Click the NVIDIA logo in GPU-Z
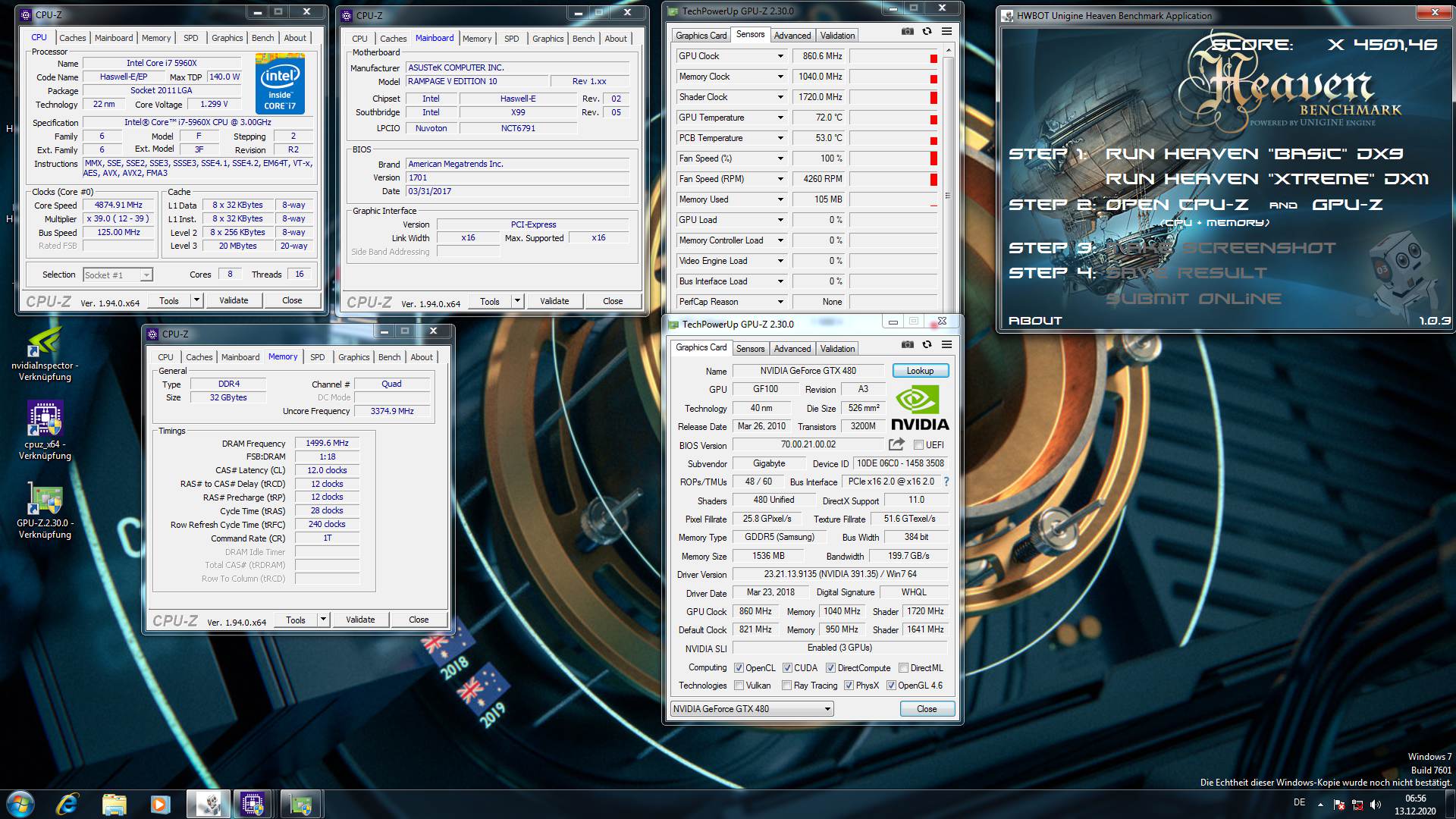This screenshot has height=819, width=1456. click(x=920, y=408)
